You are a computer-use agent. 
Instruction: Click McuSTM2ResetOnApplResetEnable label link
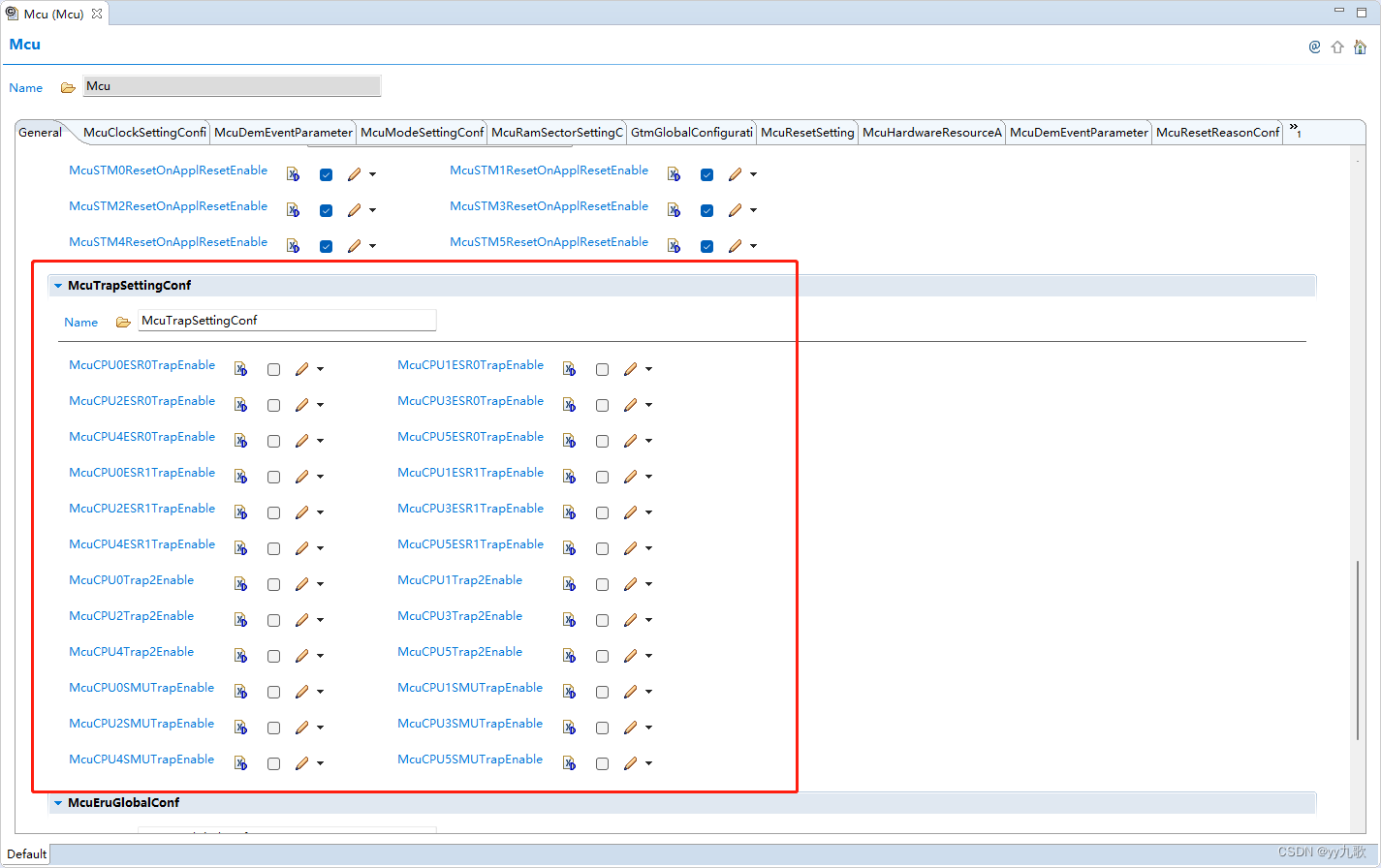pyautogui.click(x=169, y=206)
